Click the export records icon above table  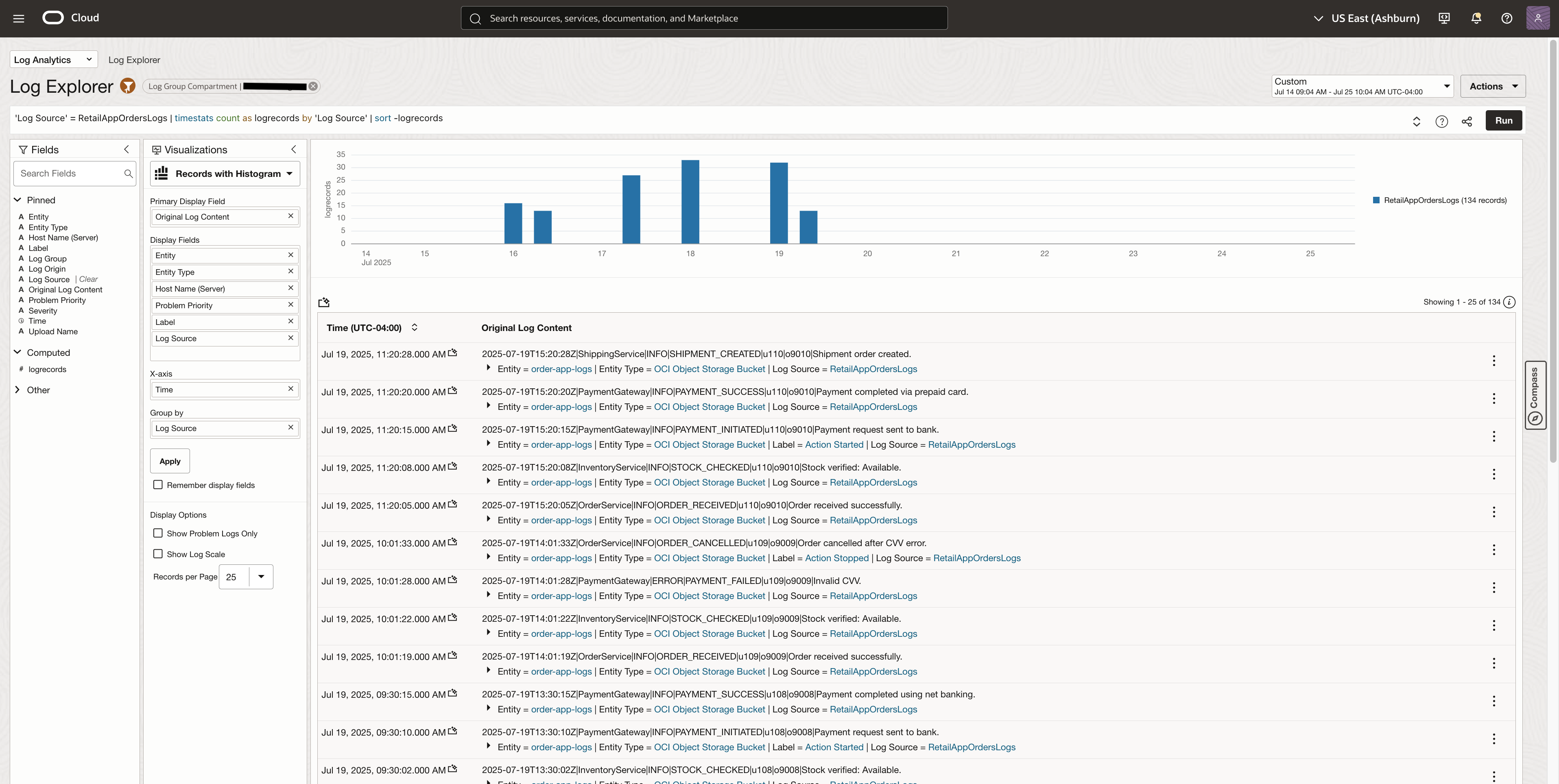tap(324, 302)
